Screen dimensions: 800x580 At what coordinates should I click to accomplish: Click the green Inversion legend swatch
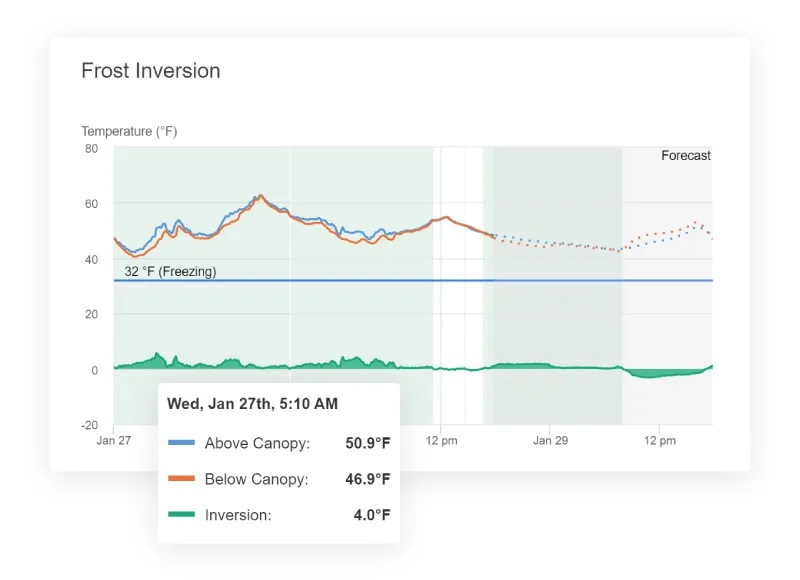tap(181, 515)
